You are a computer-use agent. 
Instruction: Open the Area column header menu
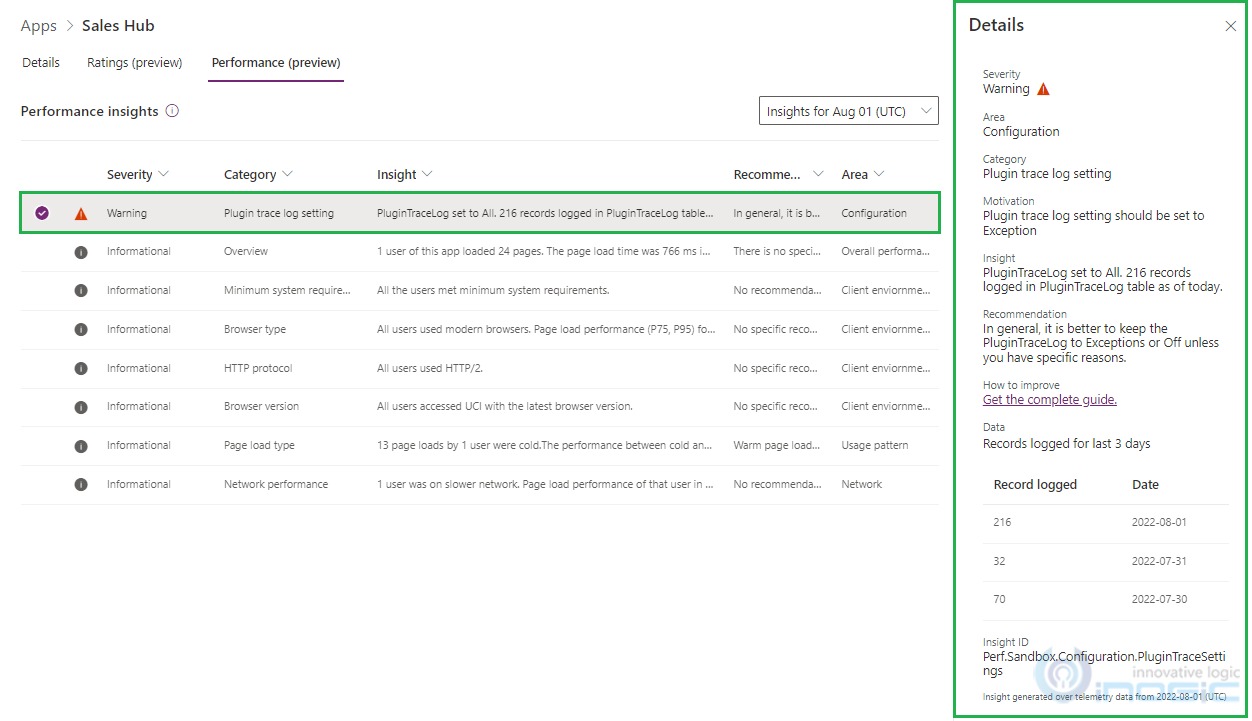coord(863,174)
